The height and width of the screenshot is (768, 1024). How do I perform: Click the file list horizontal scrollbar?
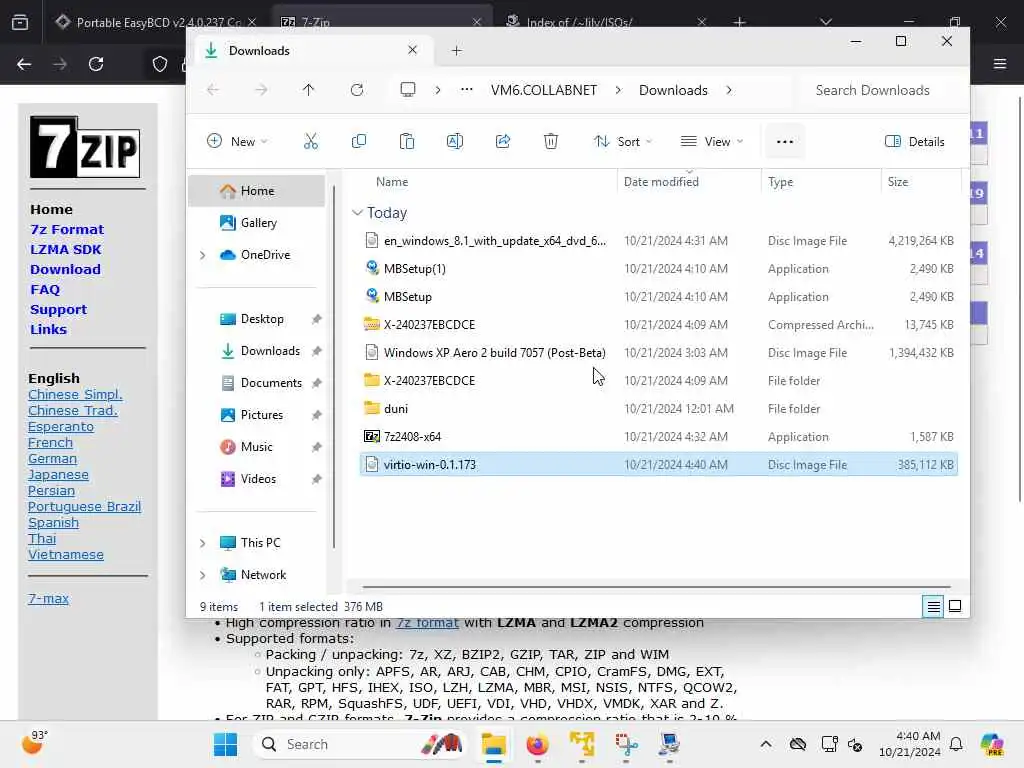click(656, 586)
